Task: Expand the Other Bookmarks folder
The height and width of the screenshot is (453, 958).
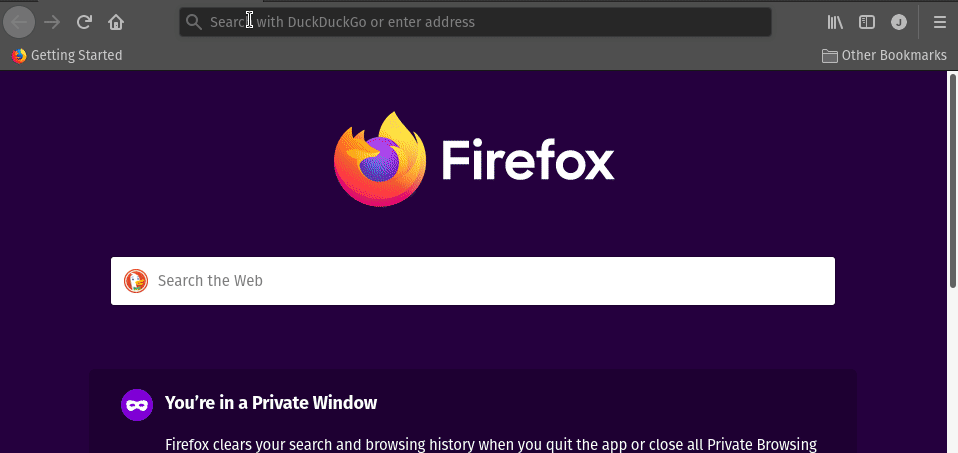Action: [x=884, y=56]
